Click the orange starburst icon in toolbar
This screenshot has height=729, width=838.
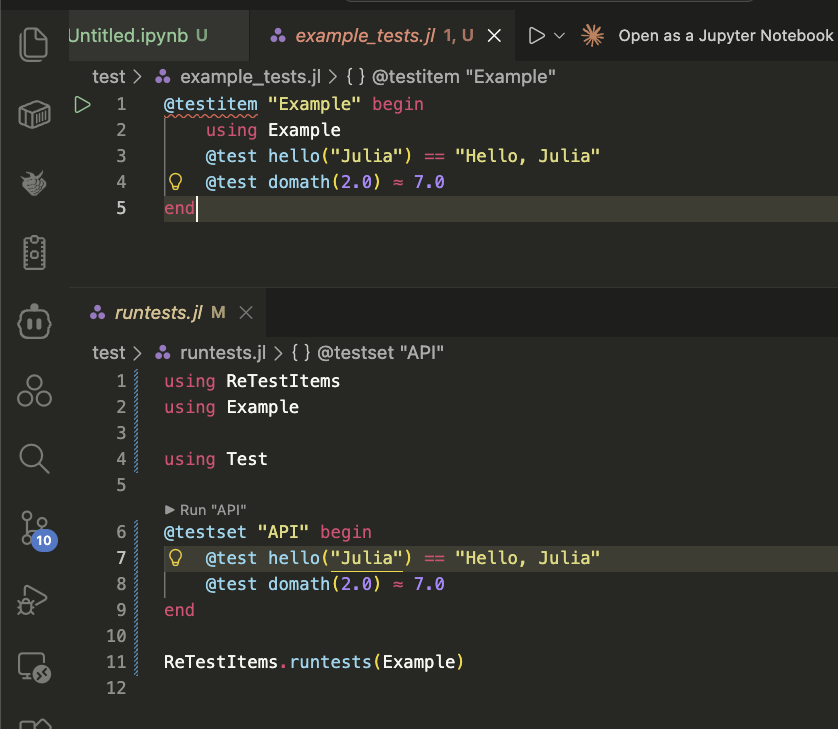pyautogui.click(x=592, y=36)
